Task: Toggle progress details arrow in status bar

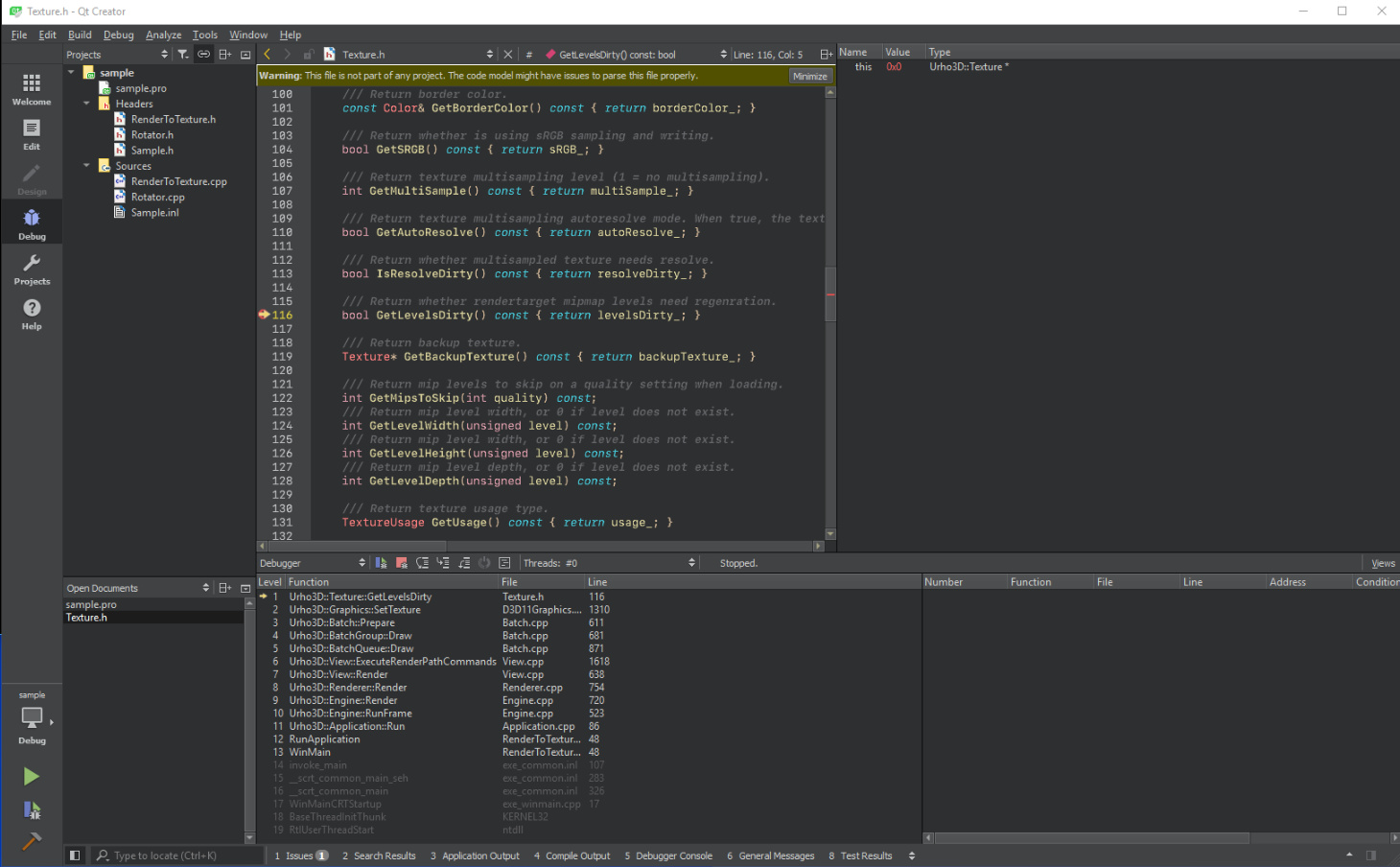Action: click(x=1349, y=855)
